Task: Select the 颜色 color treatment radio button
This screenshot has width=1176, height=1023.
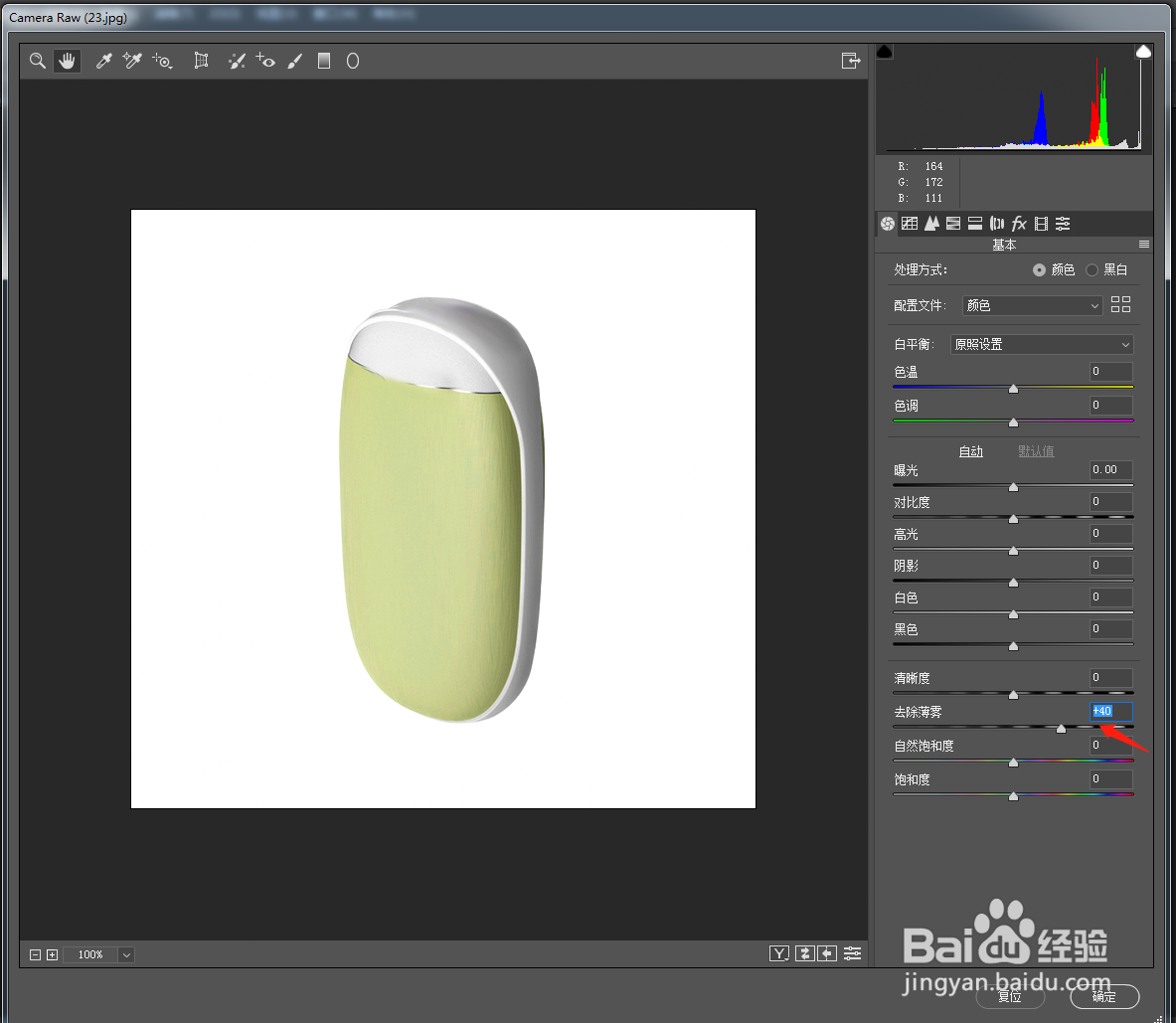Action: coord(1039,270)
